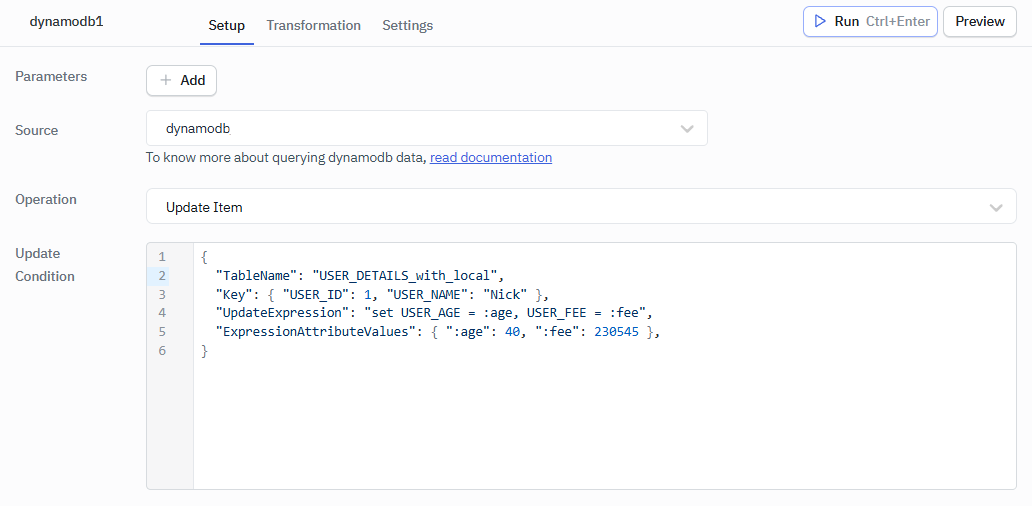Click line number 5 in editor gutter

161,332
